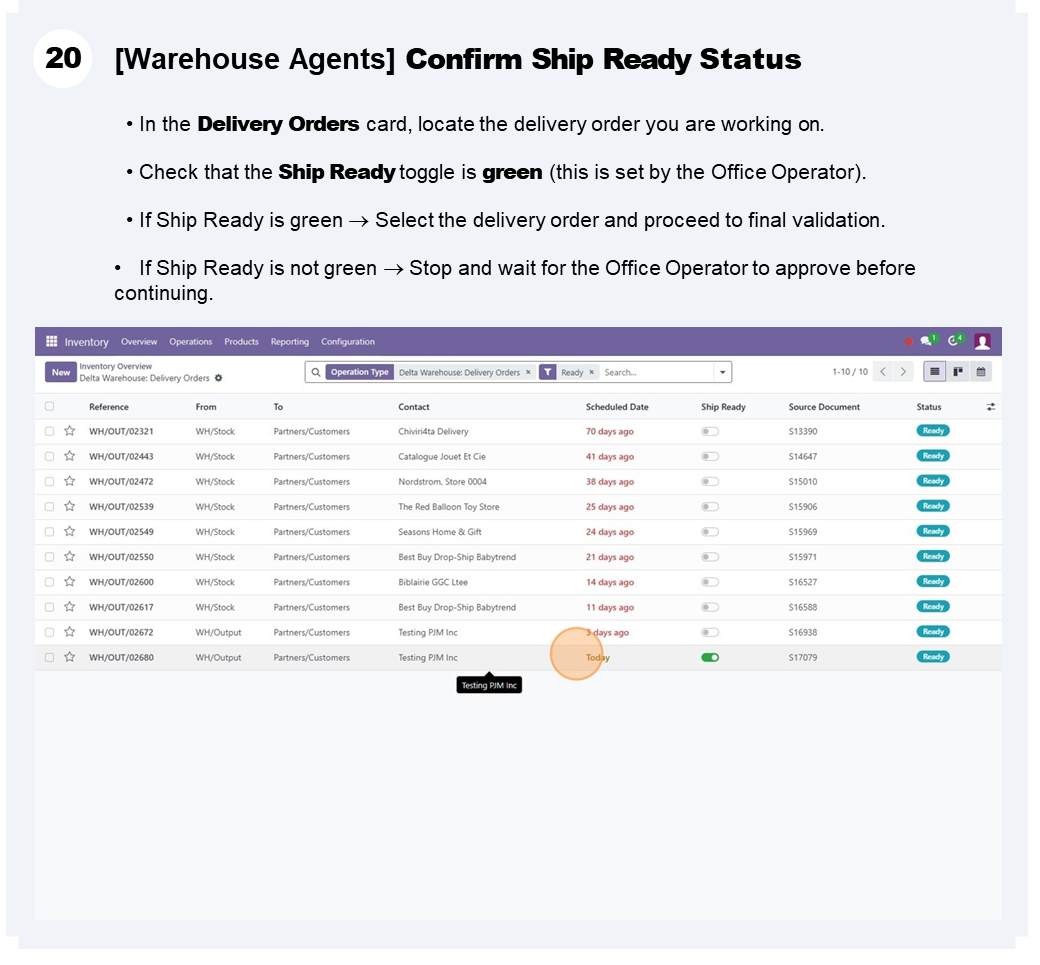This screenshot has height=965, width=1040.
Task: Open the apps grid menu icon
Action: tap(52, 342)
